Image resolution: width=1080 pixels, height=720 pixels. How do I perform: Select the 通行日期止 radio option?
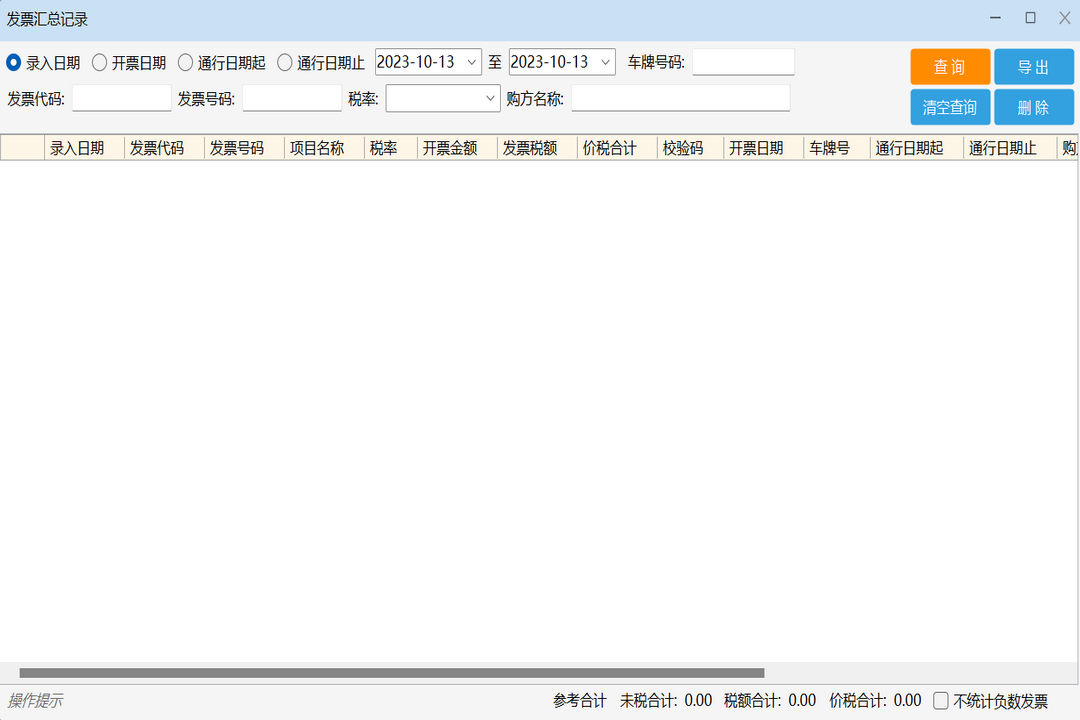[284, 61]
